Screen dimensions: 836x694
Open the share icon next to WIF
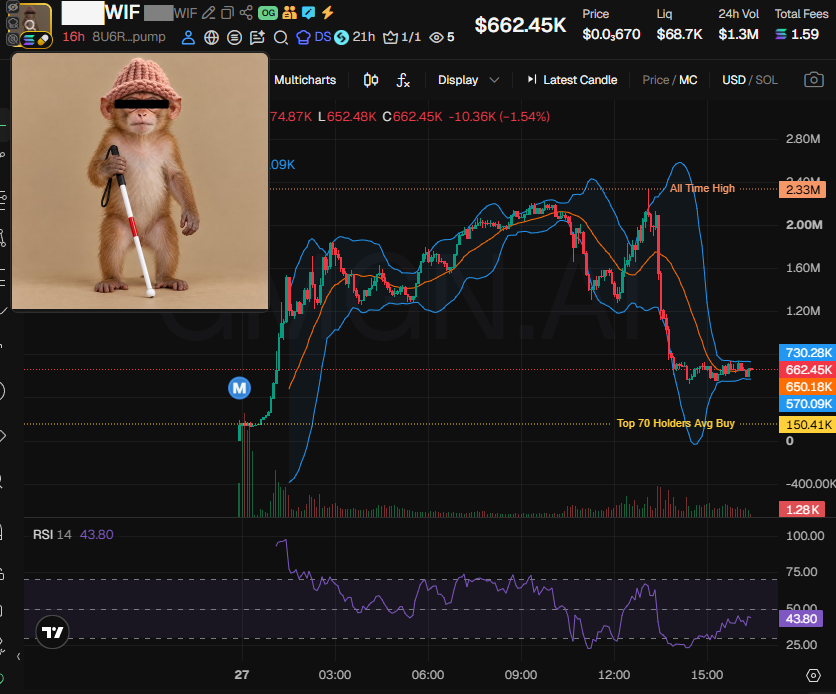(246, 13)
